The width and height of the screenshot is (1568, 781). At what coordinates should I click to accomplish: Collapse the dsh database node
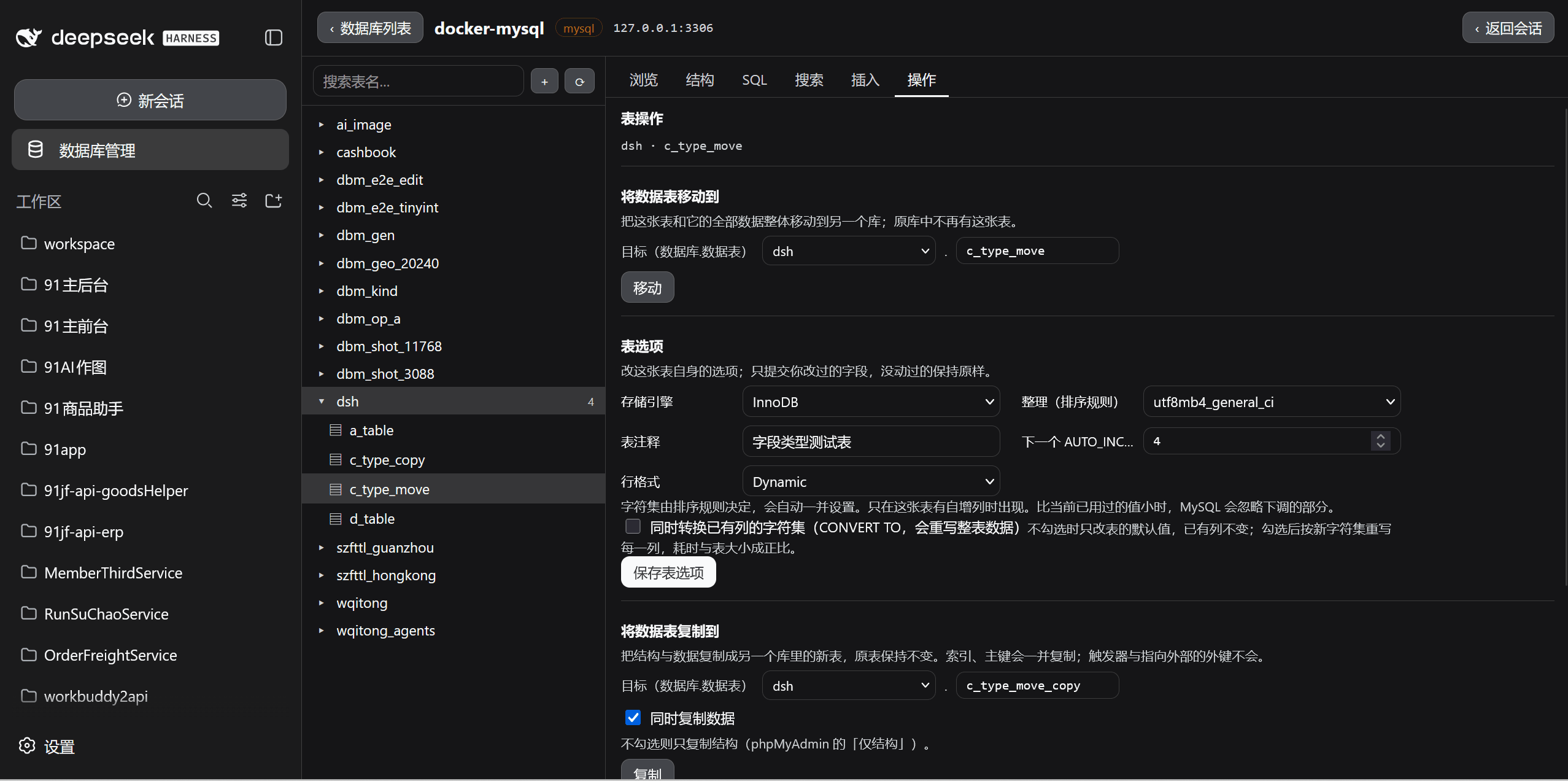[x=321, y=402]
